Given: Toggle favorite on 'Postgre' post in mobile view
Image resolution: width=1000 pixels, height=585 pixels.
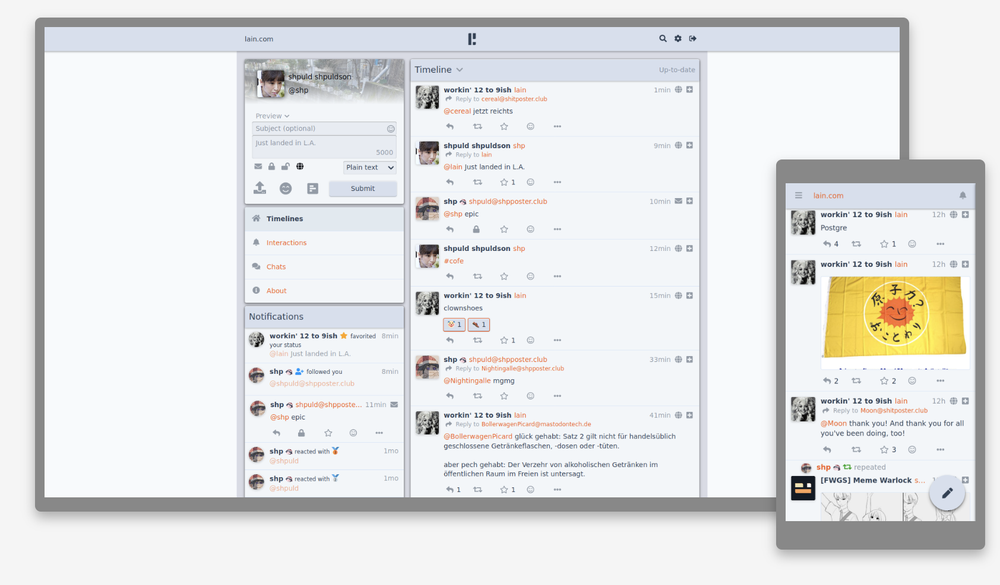Looking at the screenshot, I should click(x=884, y=244).
